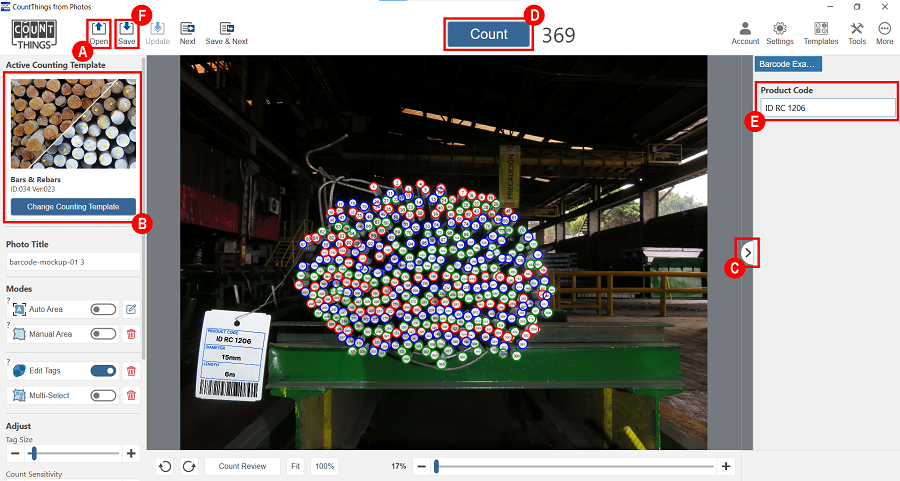Toggle the Auto Area mode switch
This screenshot has width=900, height=481.
[103, 310]
